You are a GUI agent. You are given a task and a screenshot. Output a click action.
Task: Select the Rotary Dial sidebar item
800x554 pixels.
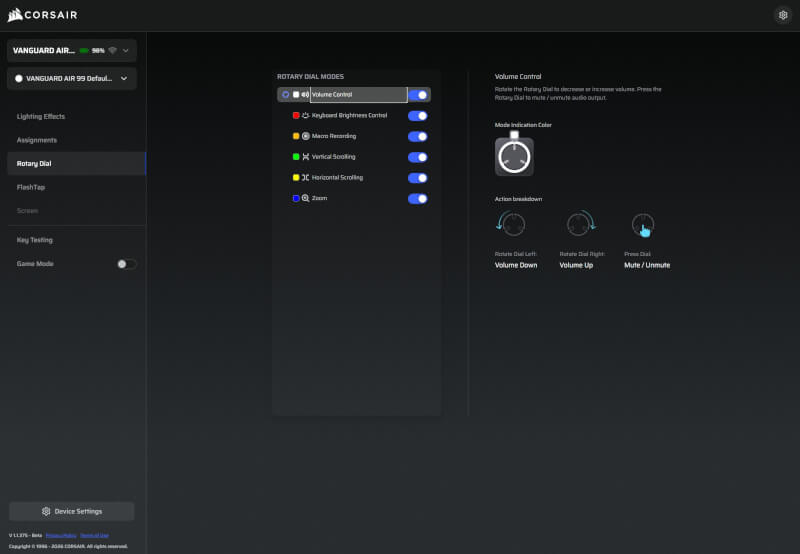77,163
